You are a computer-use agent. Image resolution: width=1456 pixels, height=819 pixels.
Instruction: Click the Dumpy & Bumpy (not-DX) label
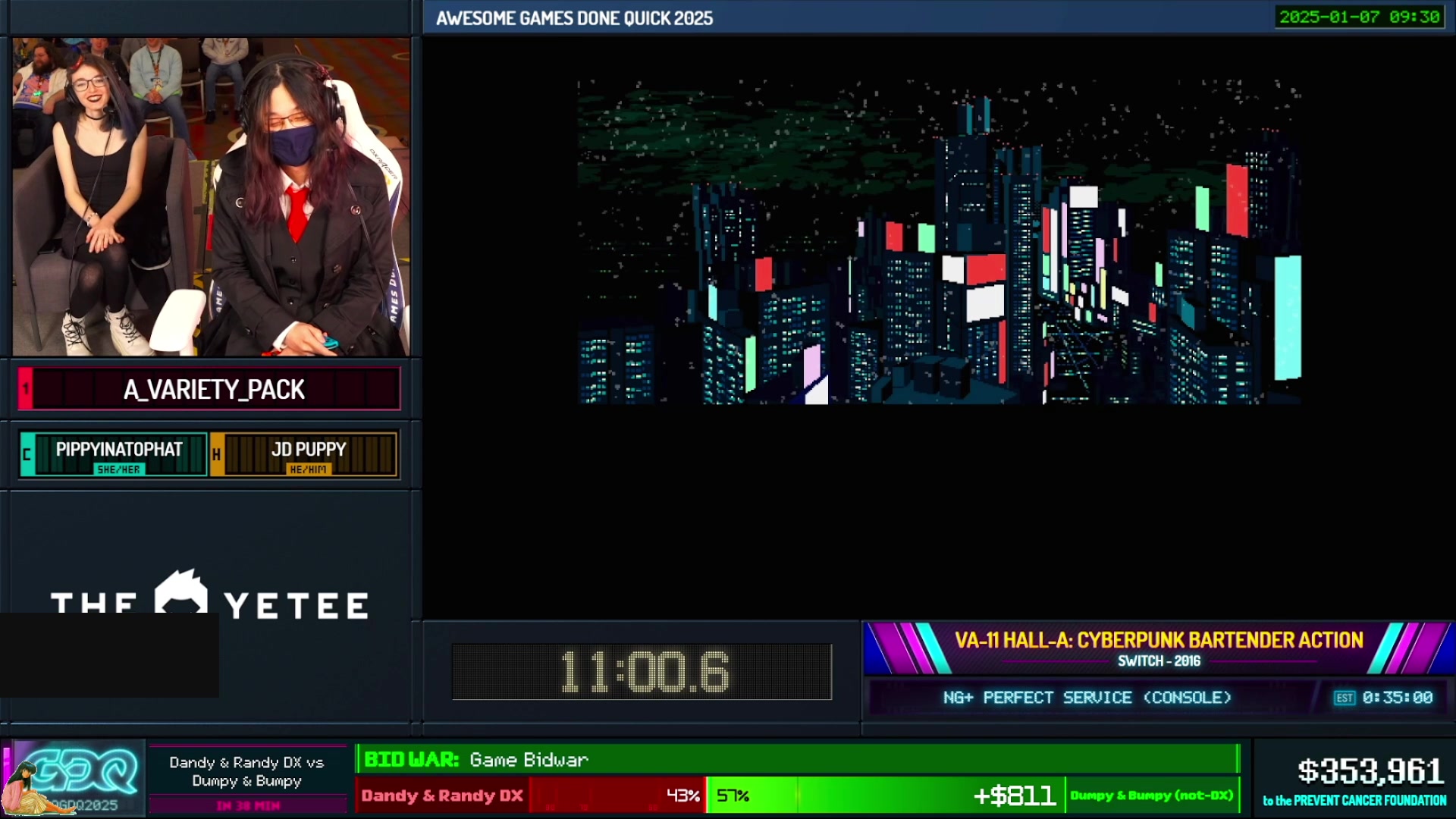point(1151,795)
